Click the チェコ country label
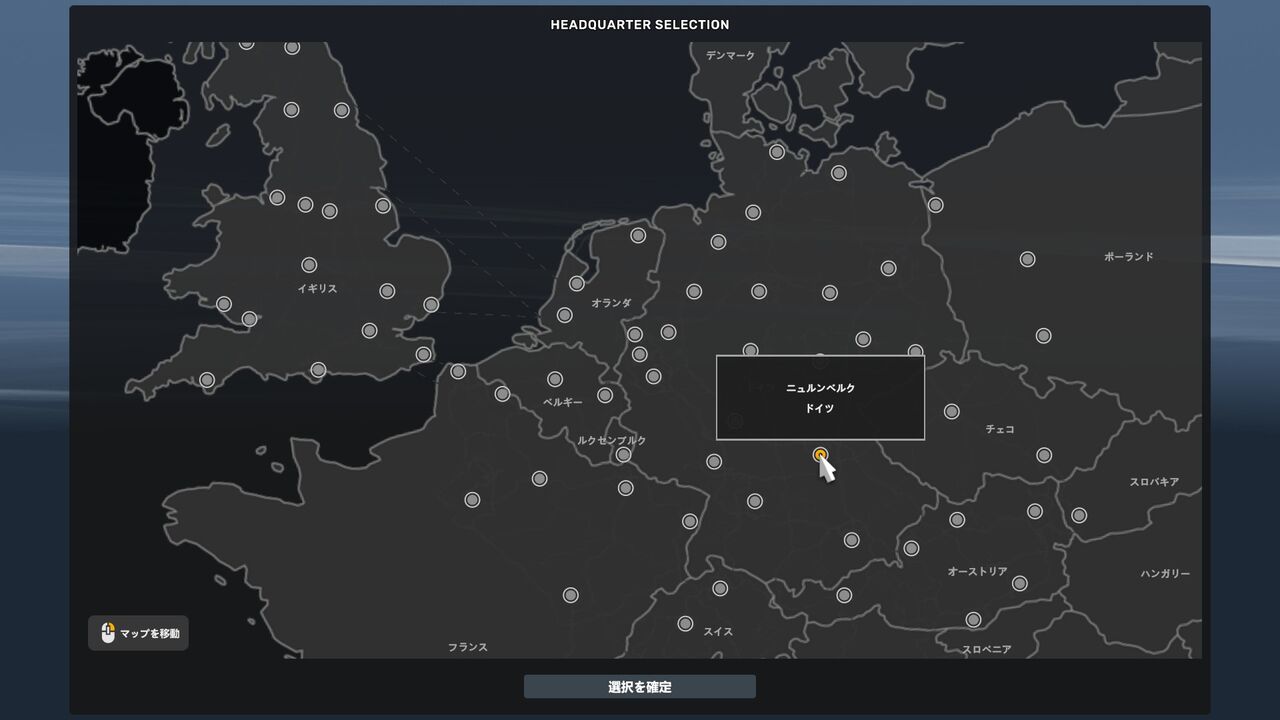Image resolution: width=1280 pixels, height=720 pixels. 1000,430
